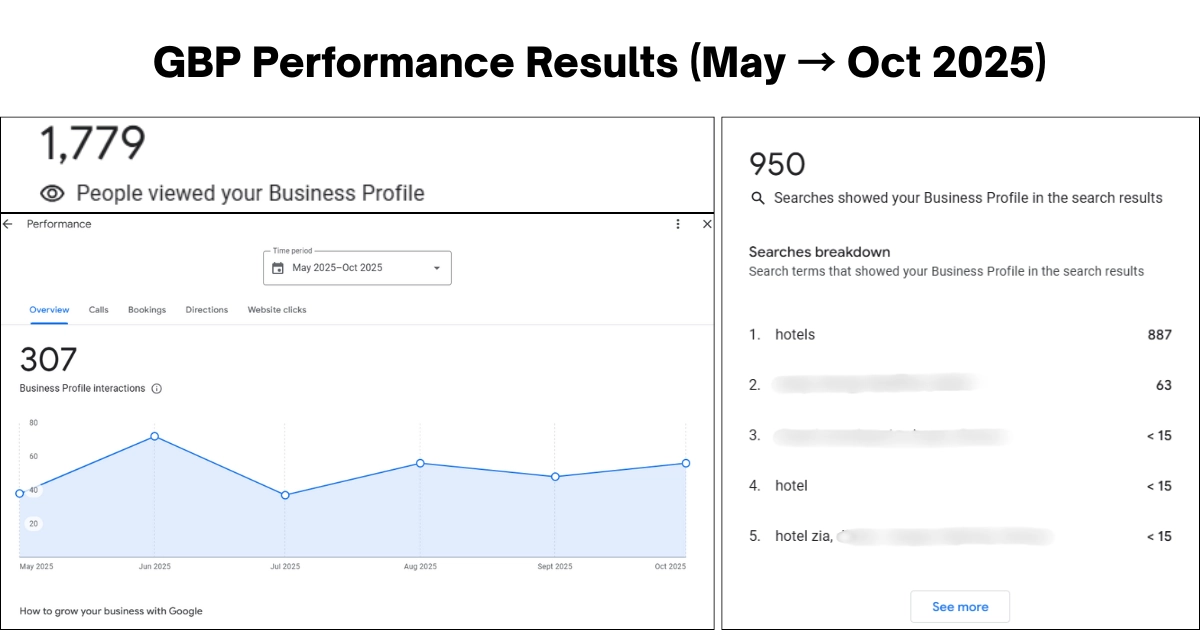Viewport: 1200px width, 630px height.
Task: Click the Oct 2025 data point on the chart
Action: point(684,463)
